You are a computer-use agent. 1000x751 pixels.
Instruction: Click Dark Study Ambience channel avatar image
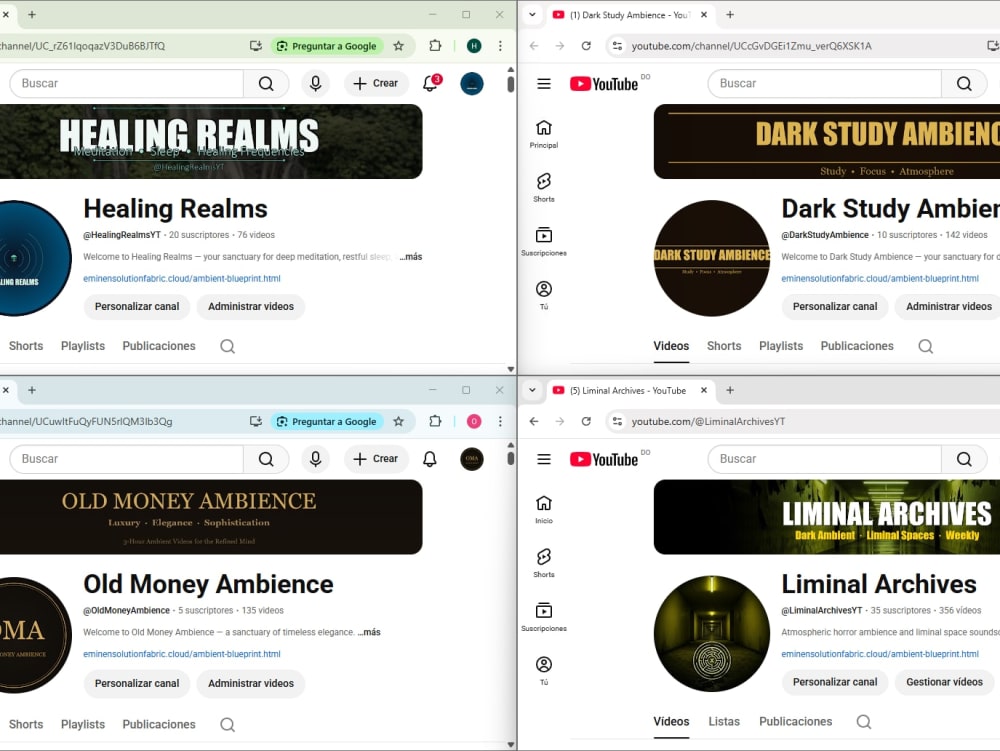pos(712,258)
